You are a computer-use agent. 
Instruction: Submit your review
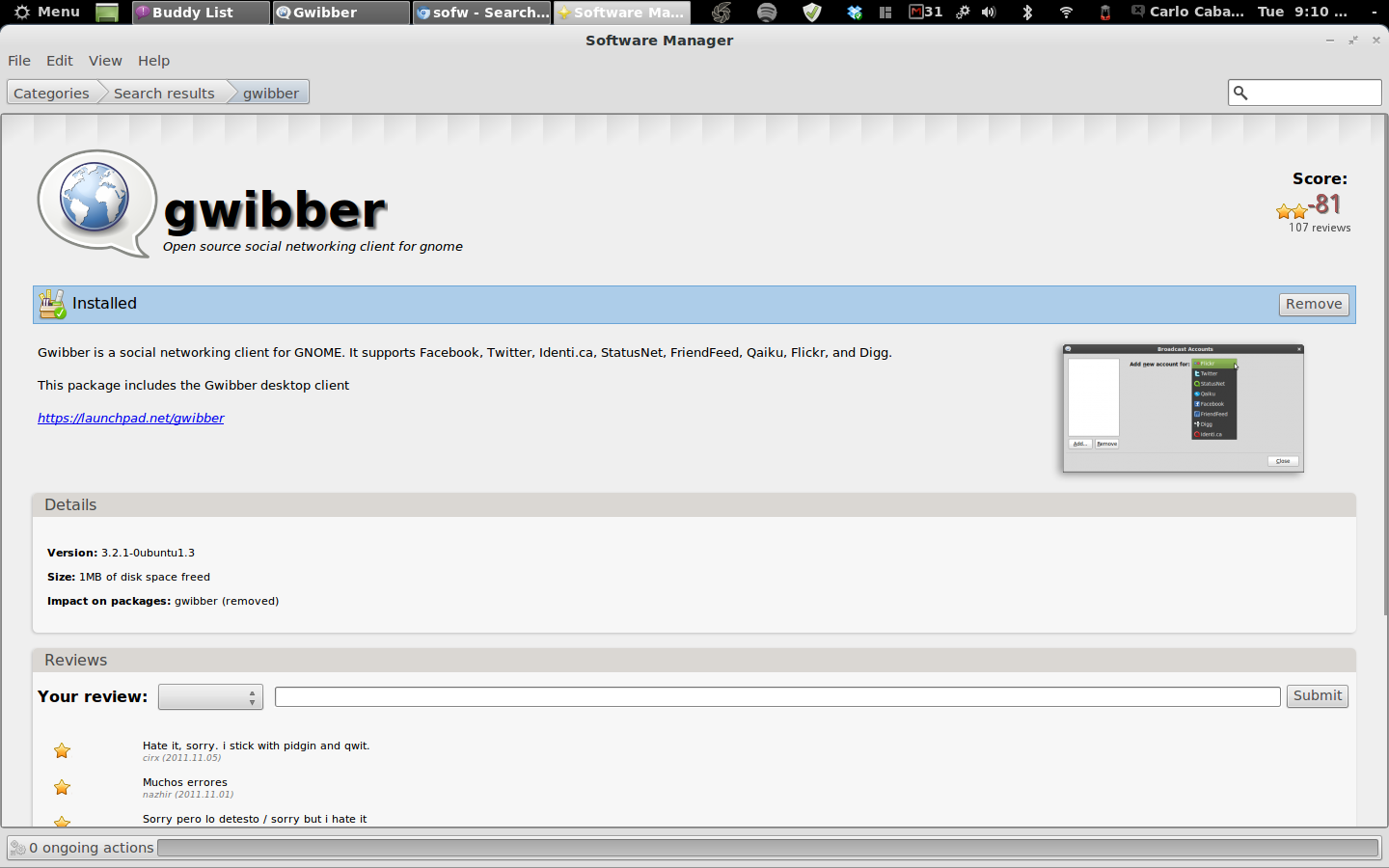(1318, 696)
